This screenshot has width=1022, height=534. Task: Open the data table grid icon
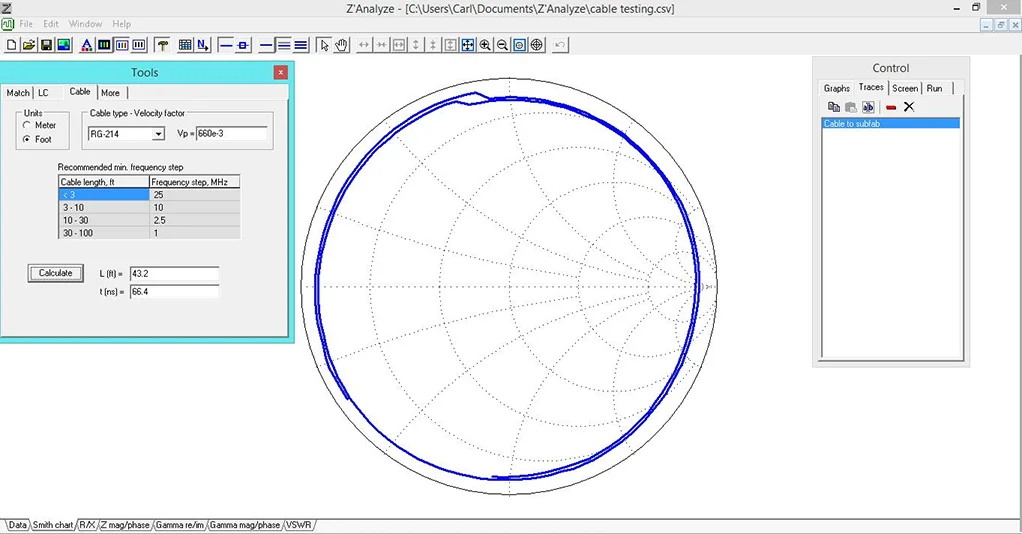(185, 45)
